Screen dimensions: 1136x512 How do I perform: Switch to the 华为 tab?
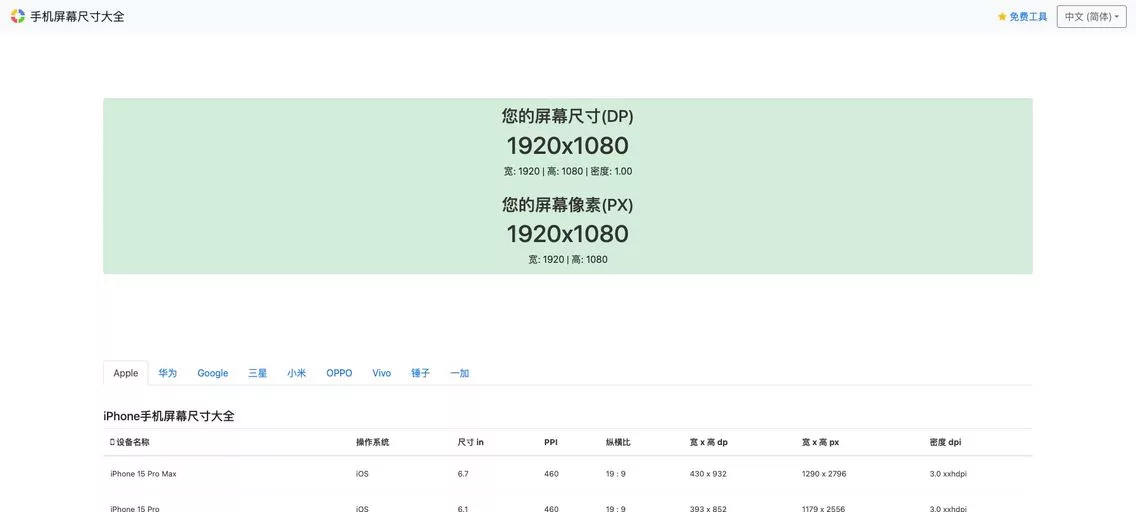167,373
